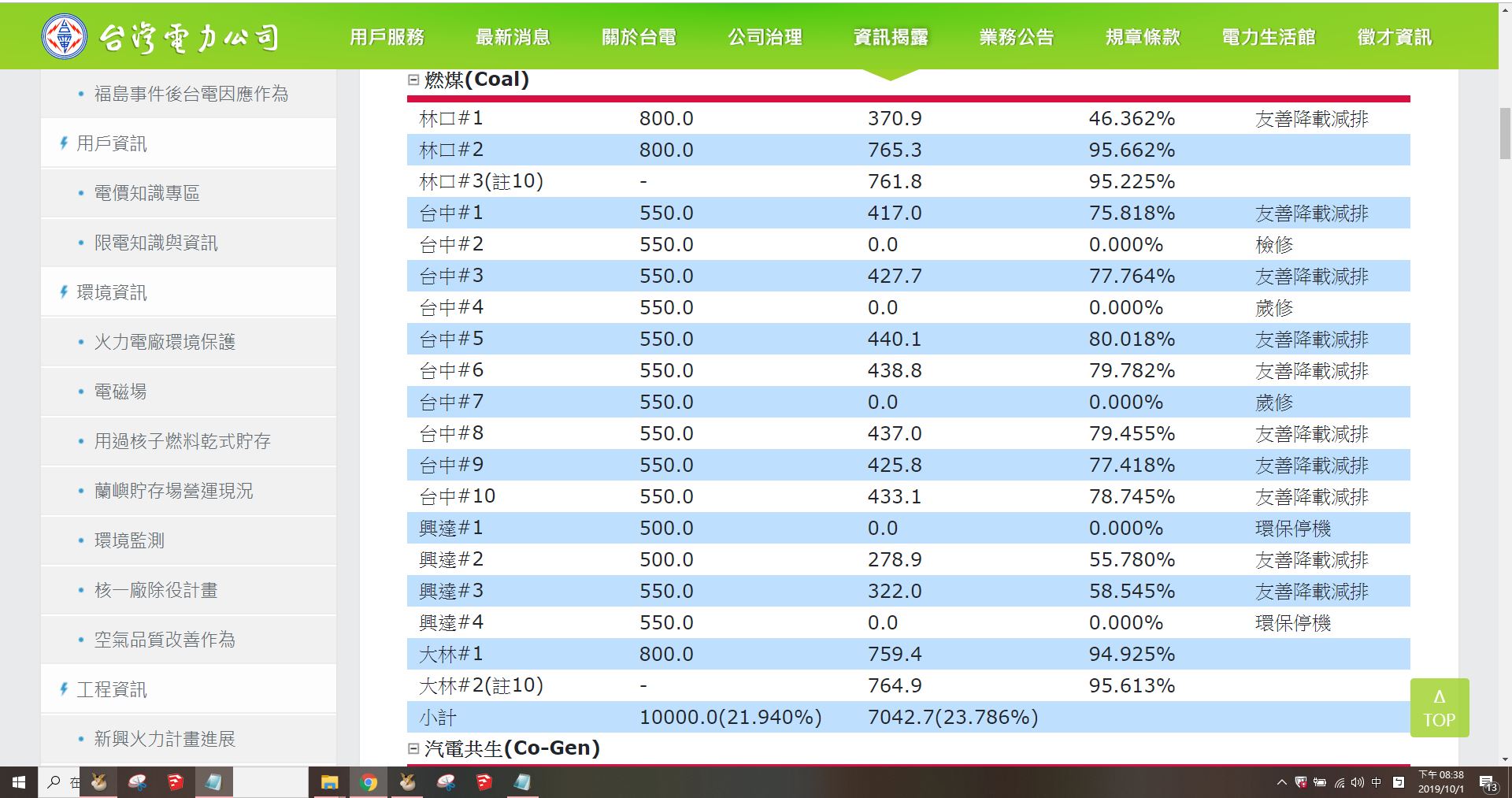Click the IME mode icon in tray
The height and width of the screenshot is (798, 1512).
[1399, 782]
